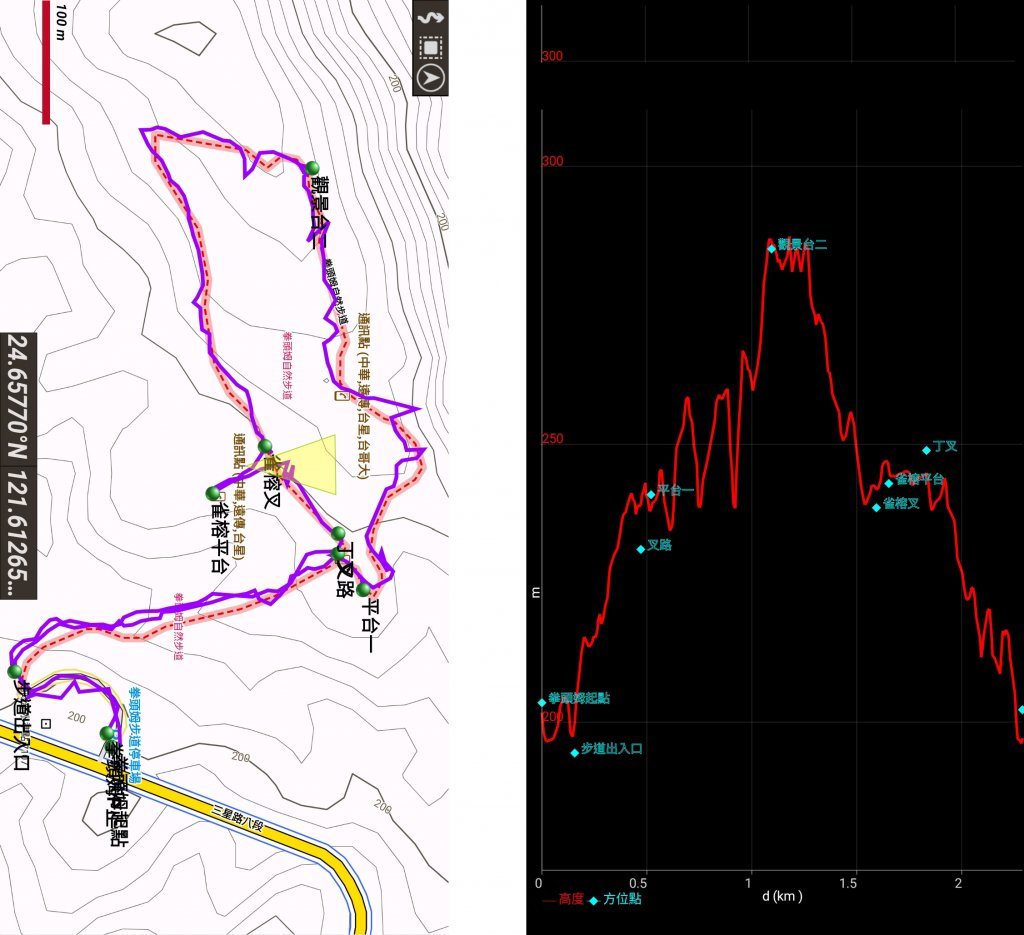Image resolution: width=1024 pixels, height=935 pixels.
Task: Select the 丁叉 point on elevation chart
Action: (927, 450)
